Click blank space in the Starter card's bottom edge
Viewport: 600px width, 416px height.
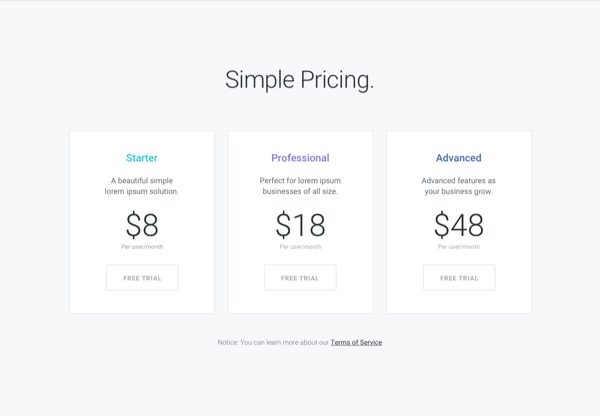click(142, 304)
